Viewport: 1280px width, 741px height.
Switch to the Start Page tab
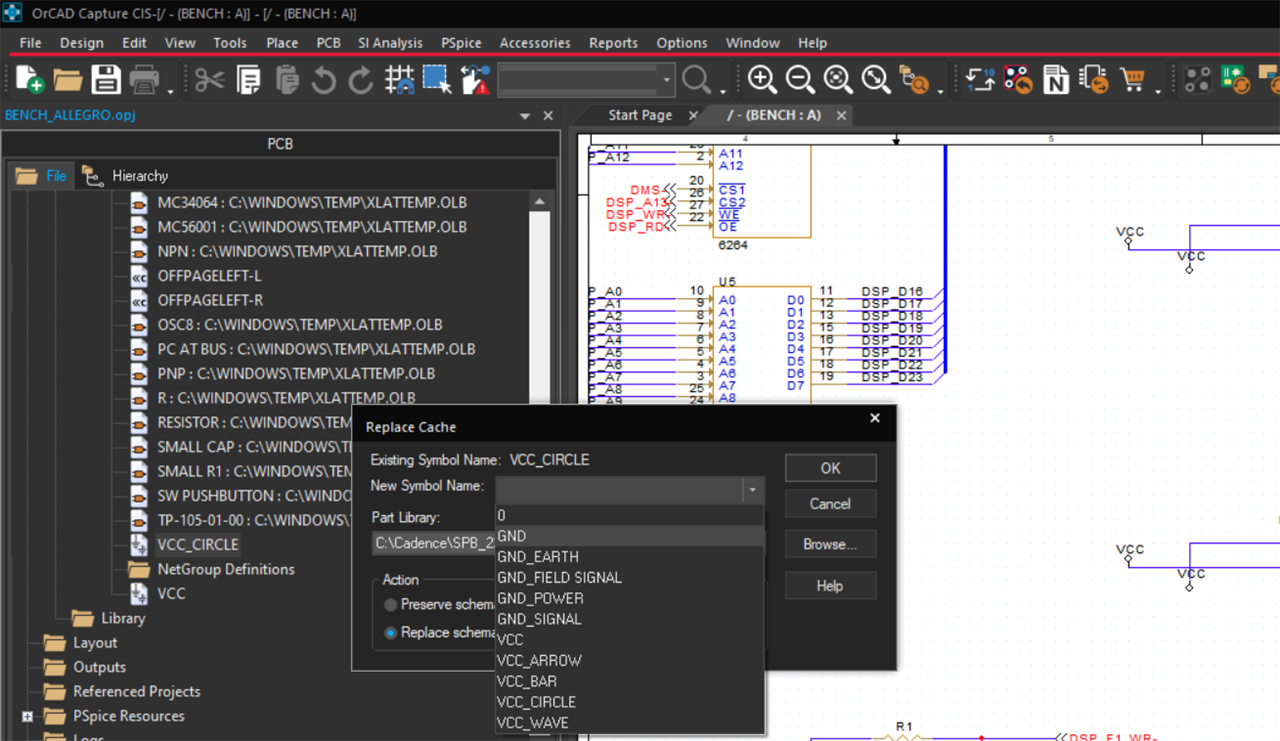point(640,115)
